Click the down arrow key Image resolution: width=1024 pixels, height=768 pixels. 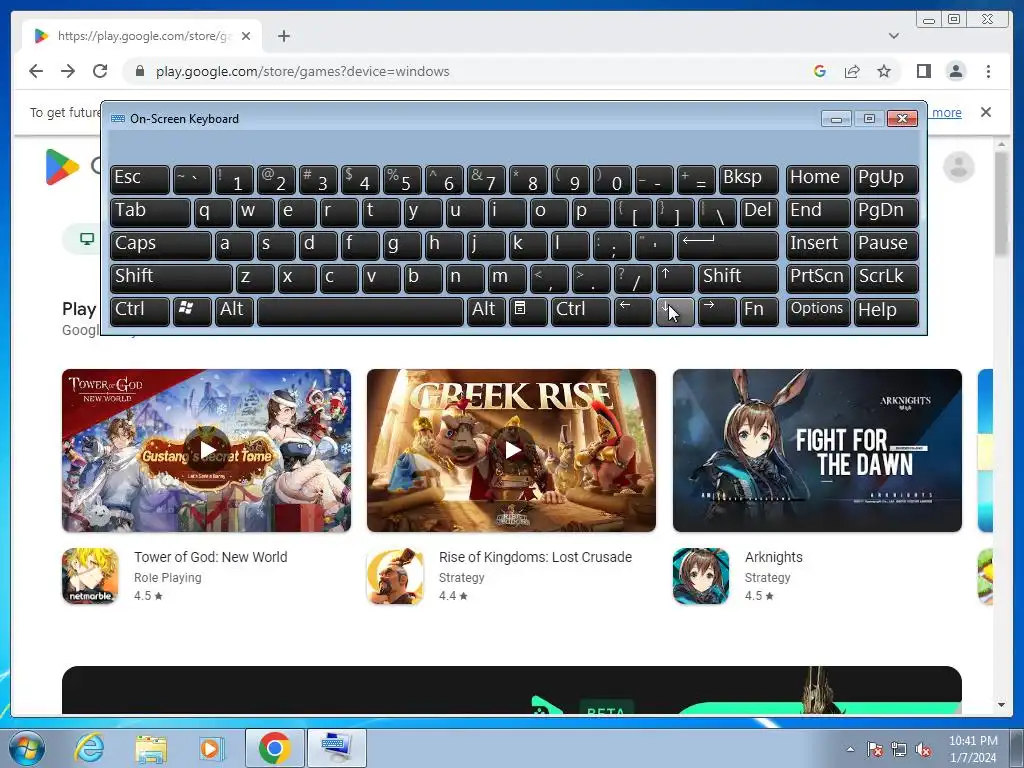[675, 311]
